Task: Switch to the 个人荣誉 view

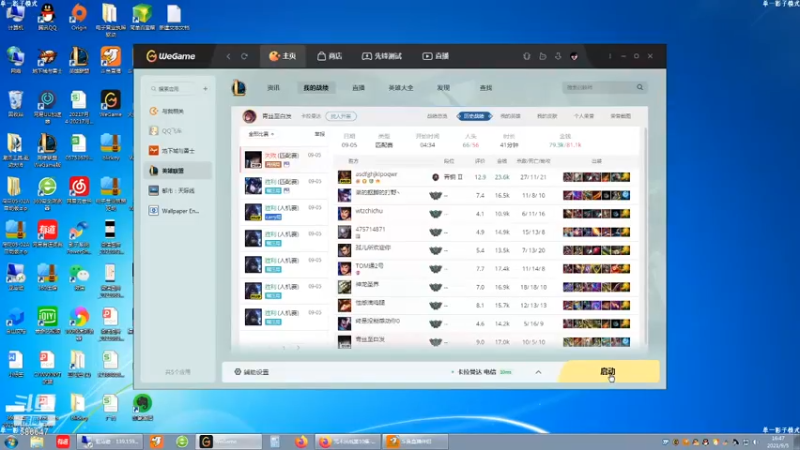Action: pos(584,116)
